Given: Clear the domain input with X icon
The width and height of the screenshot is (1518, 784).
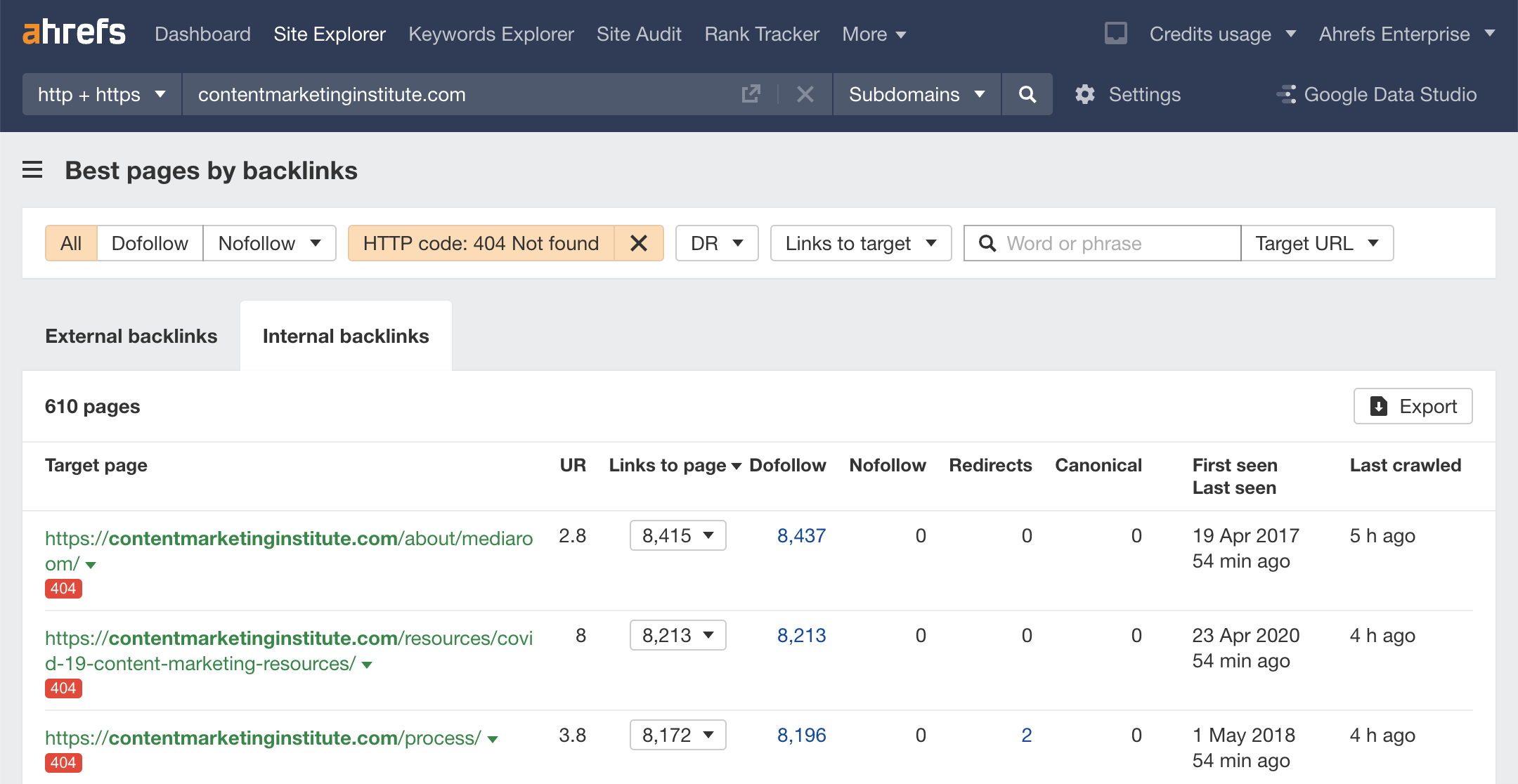Looking at the screenshot, I should click(x=805, y=94).
